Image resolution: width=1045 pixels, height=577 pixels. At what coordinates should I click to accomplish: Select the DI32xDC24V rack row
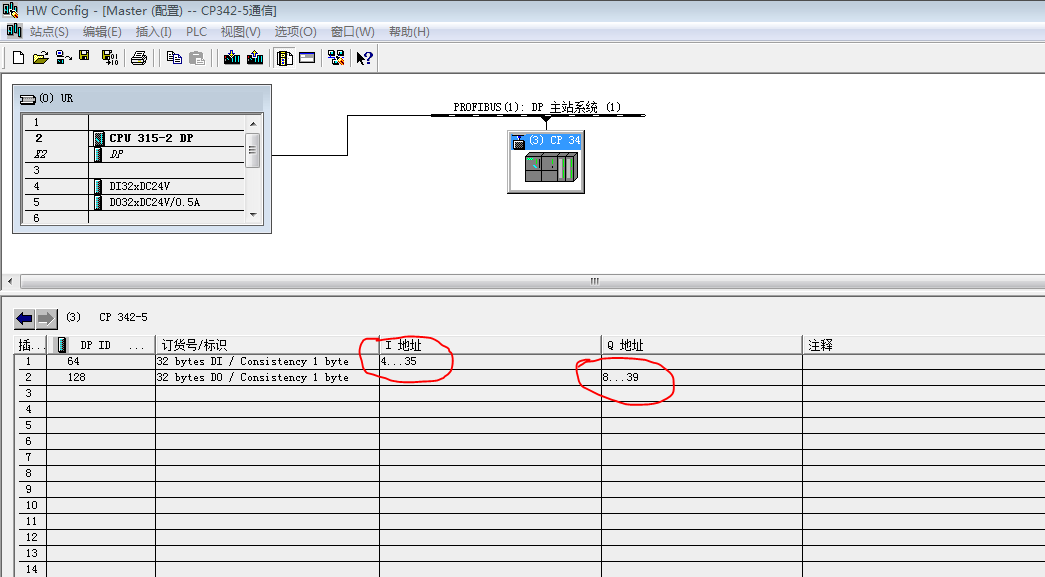[x=134, y=186]
